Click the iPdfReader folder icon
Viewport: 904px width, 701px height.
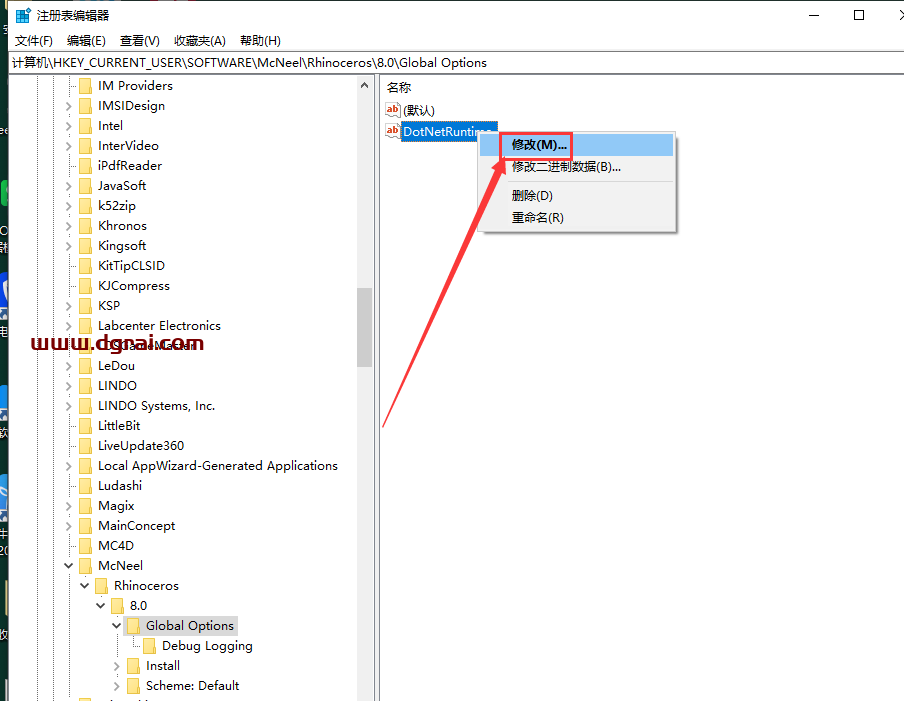85,166
